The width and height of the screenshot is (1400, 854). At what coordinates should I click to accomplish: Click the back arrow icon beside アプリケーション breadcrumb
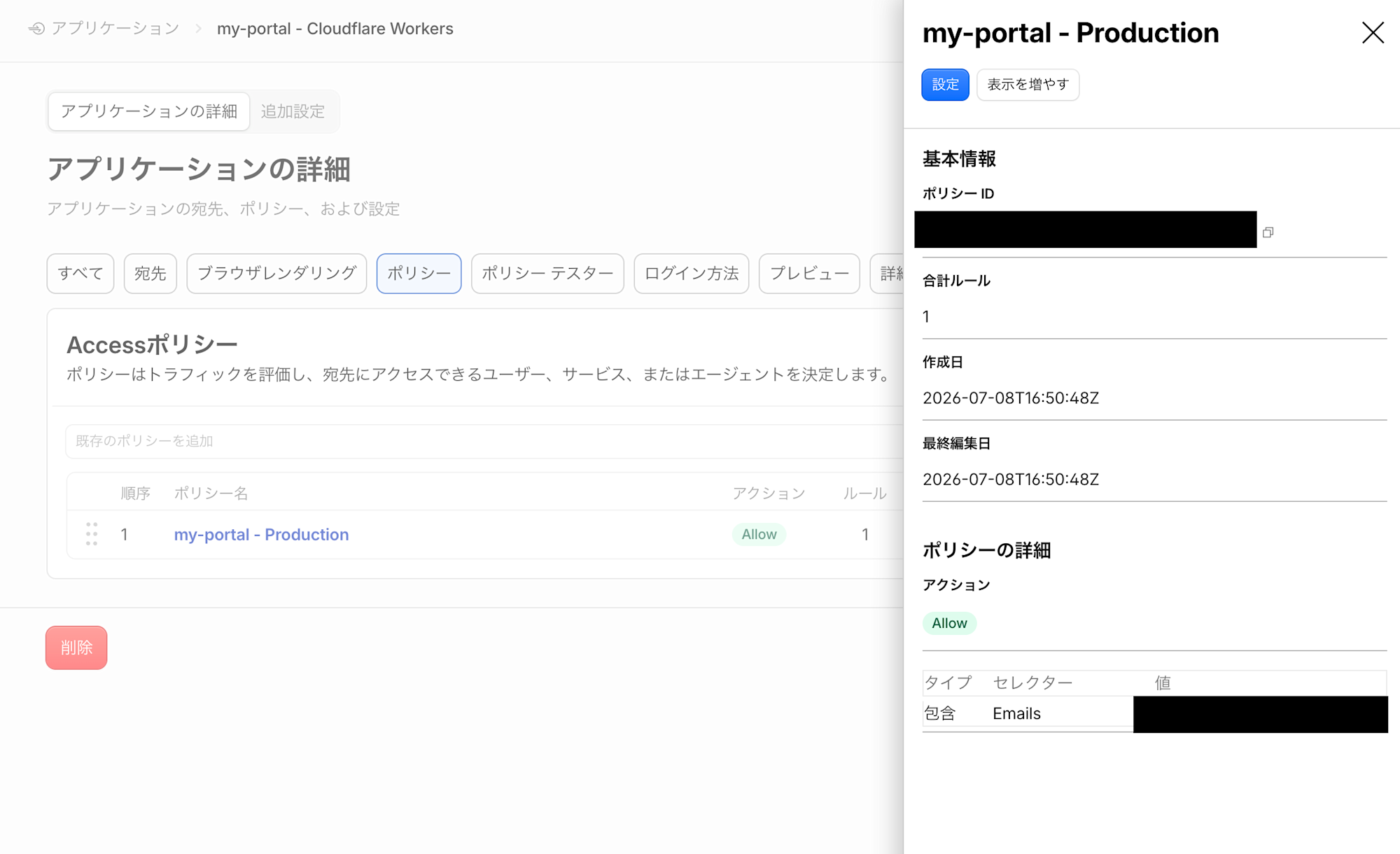36,29
